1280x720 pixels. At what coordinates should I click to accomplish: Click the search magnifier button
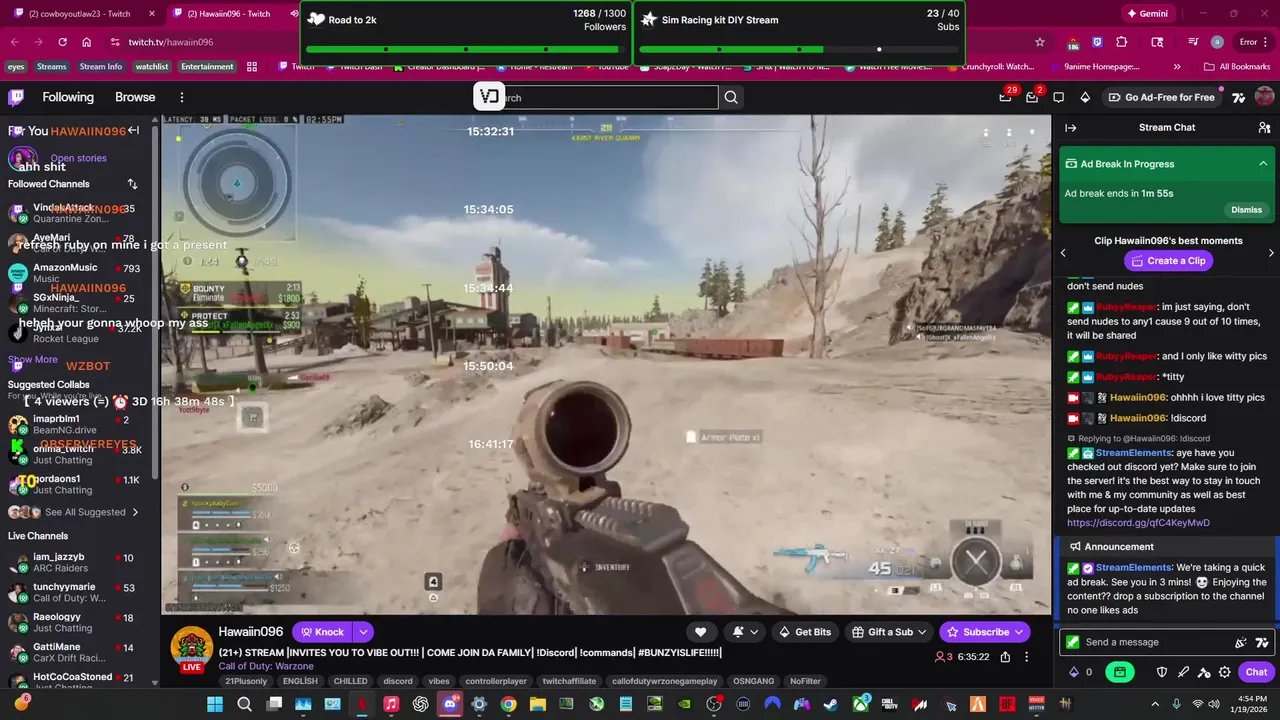(x=731, y=97)
